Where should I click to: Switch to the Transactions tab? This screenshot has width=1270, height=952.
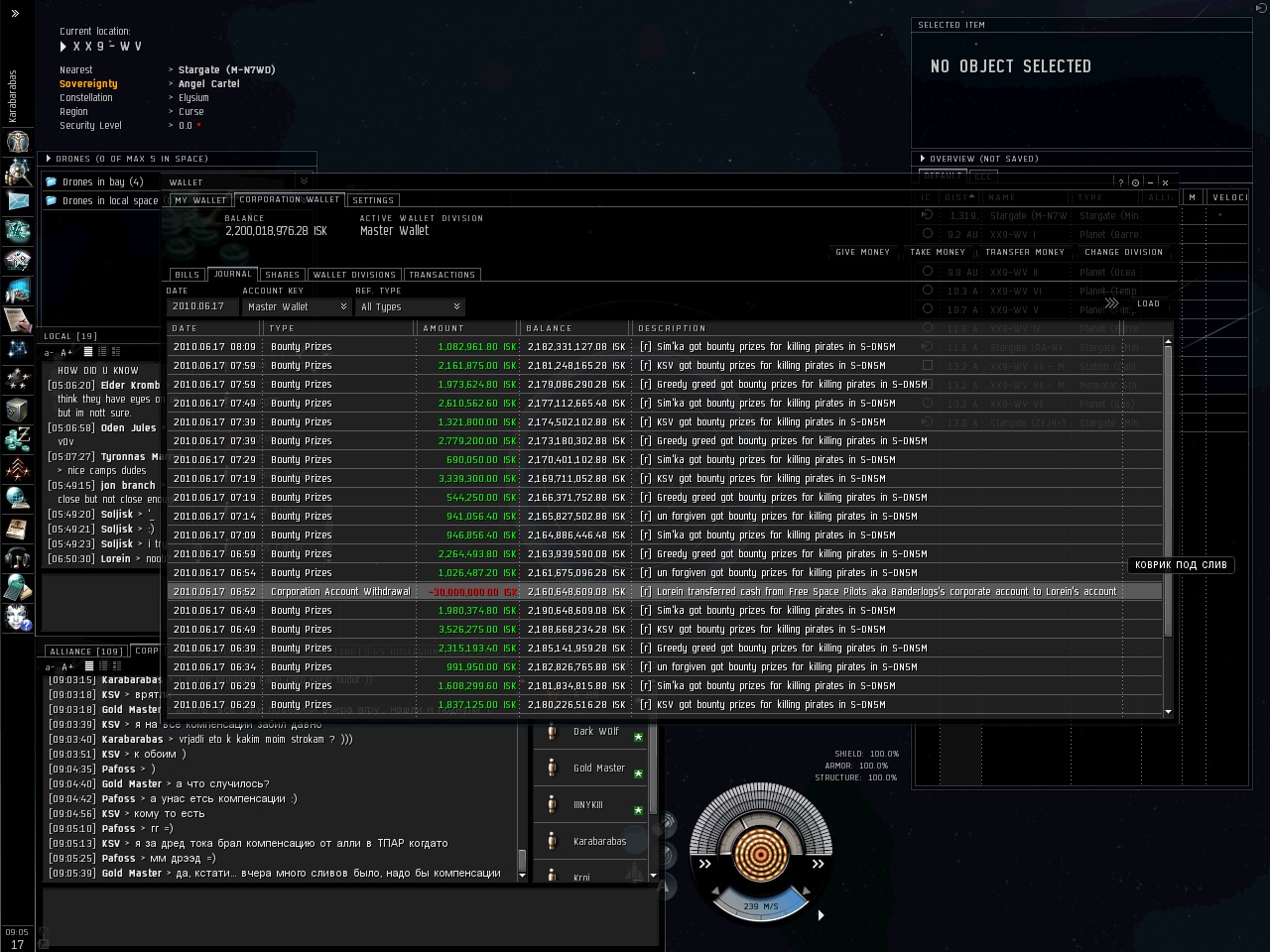tap(443, 275)
